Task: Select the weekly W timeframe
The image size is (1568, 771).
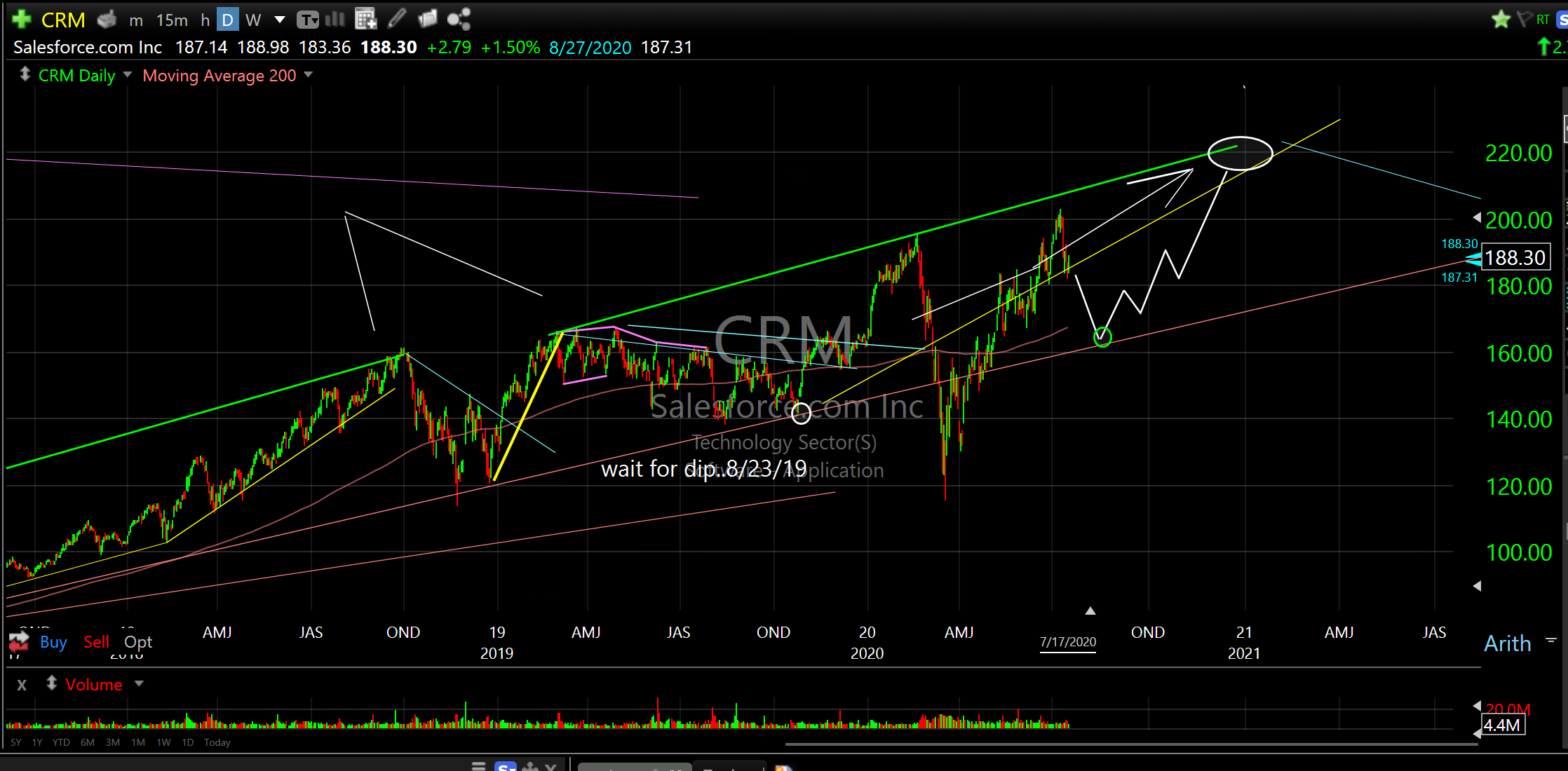Action: (x=253, y=20)
